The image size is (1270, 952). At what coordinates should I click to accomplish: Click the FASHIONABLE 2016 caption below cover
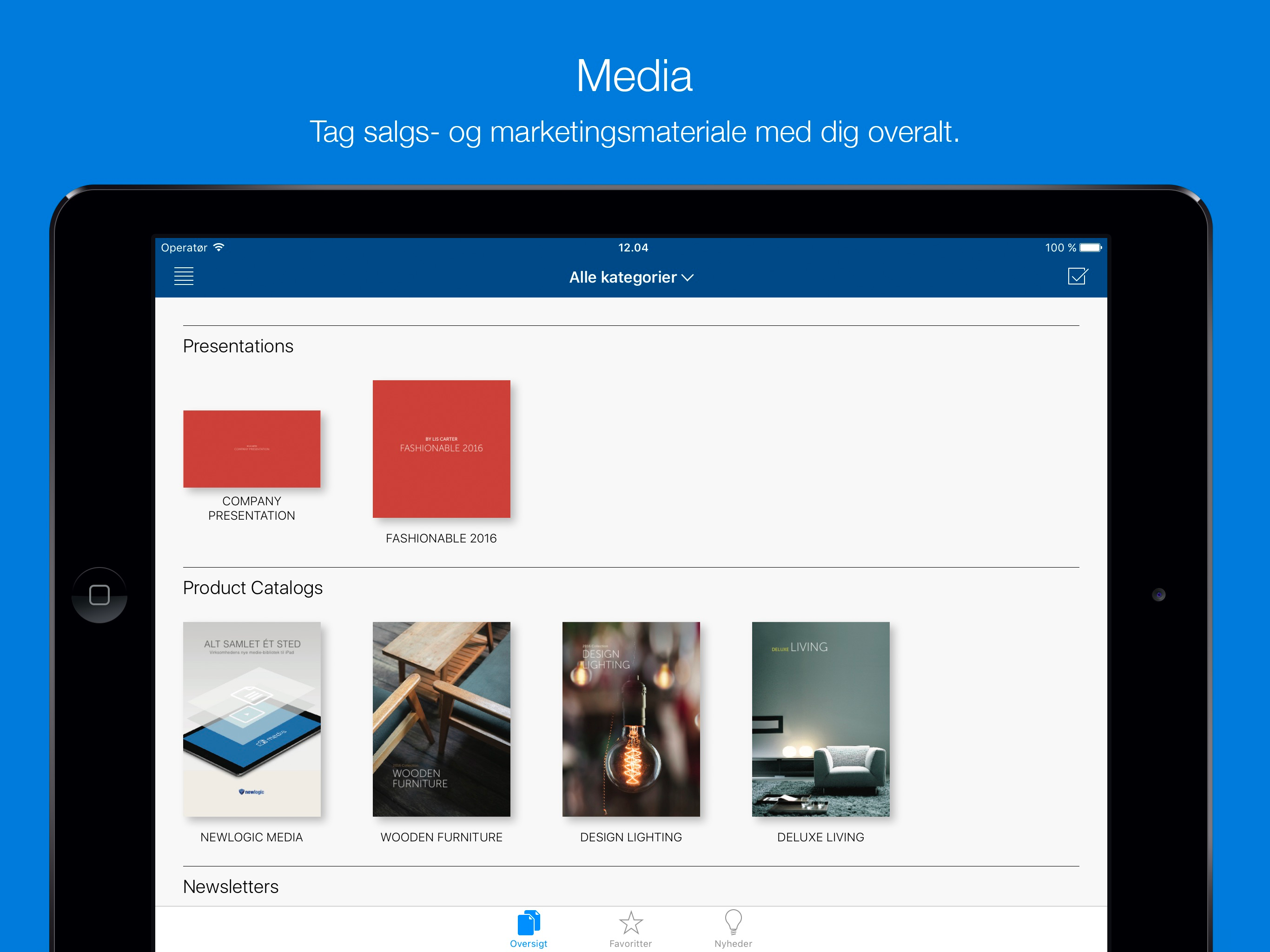441,538
